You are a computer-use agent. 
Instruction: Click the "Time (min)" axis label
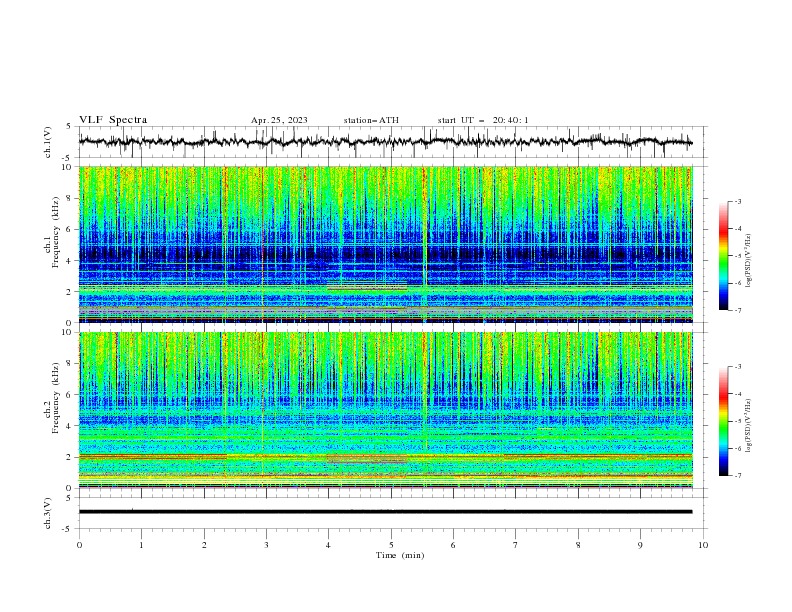400,555
